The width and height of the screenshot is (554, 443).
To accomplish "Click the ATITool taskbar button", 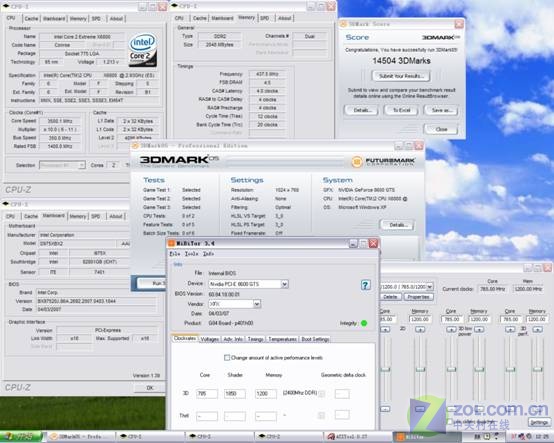I will (x=358, y=437).
